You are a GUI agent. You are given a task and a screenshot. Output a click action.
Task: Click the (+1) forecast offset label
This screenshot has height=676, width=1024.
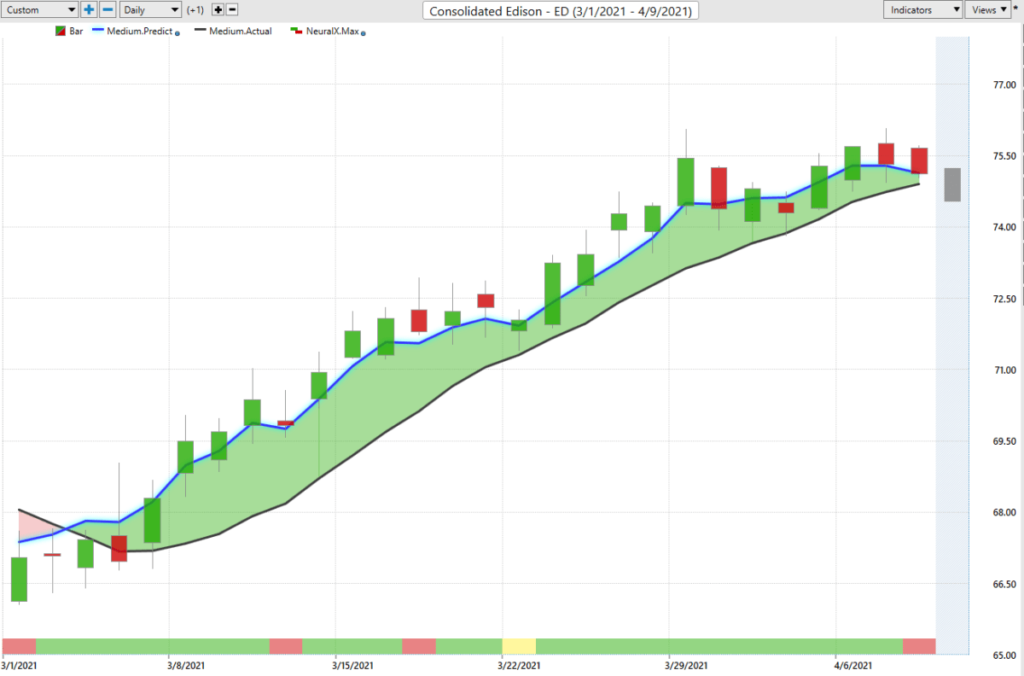tap(195, 10)
